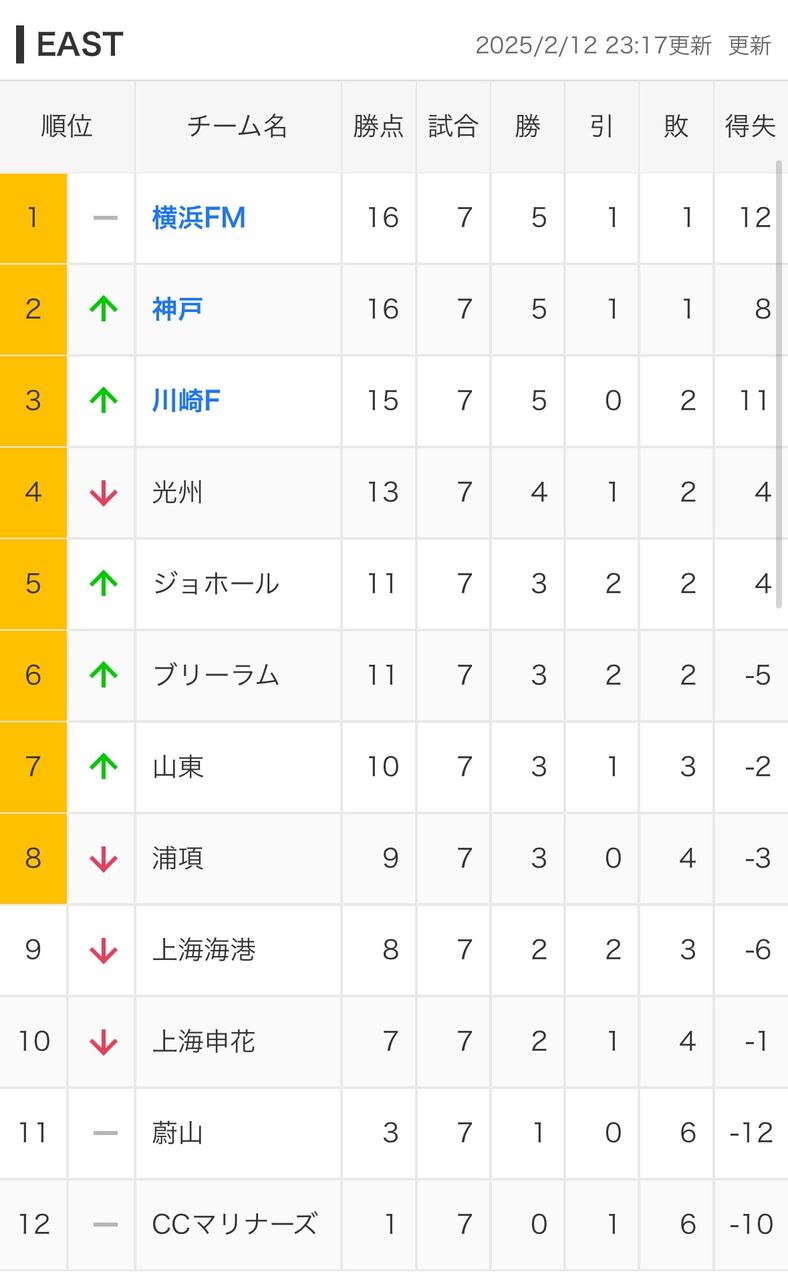Click the yellow rank 1 cell
Viewport: 788px width, 1280px height.
click(x=33, y=218)
